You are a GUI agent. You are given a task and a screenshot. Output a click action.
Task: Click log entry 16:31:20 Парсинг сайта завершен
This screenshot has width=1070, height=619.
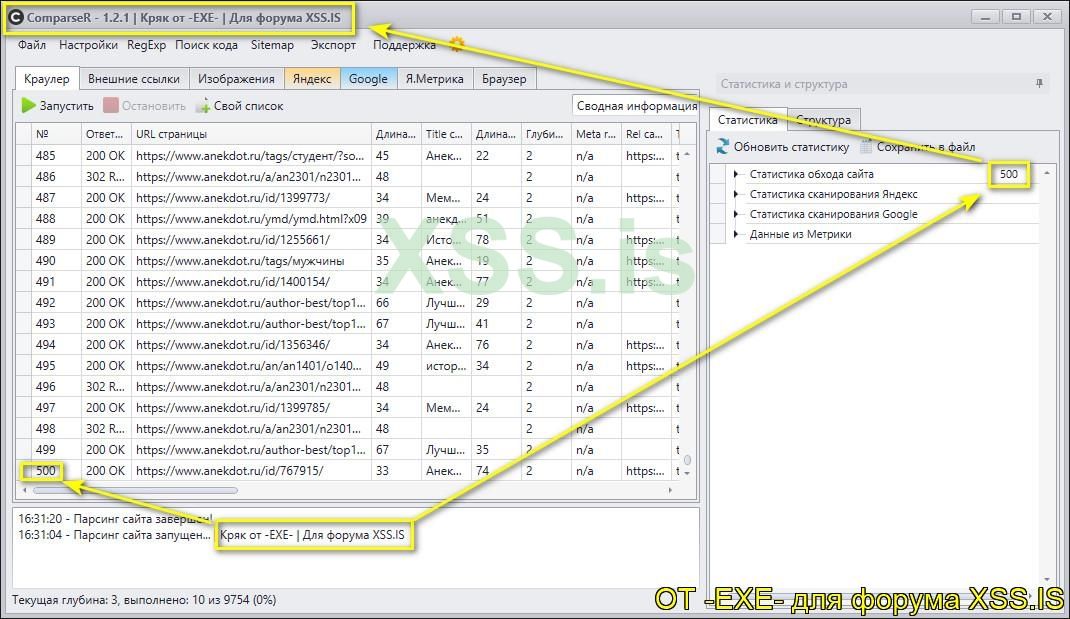click(115, 519)
